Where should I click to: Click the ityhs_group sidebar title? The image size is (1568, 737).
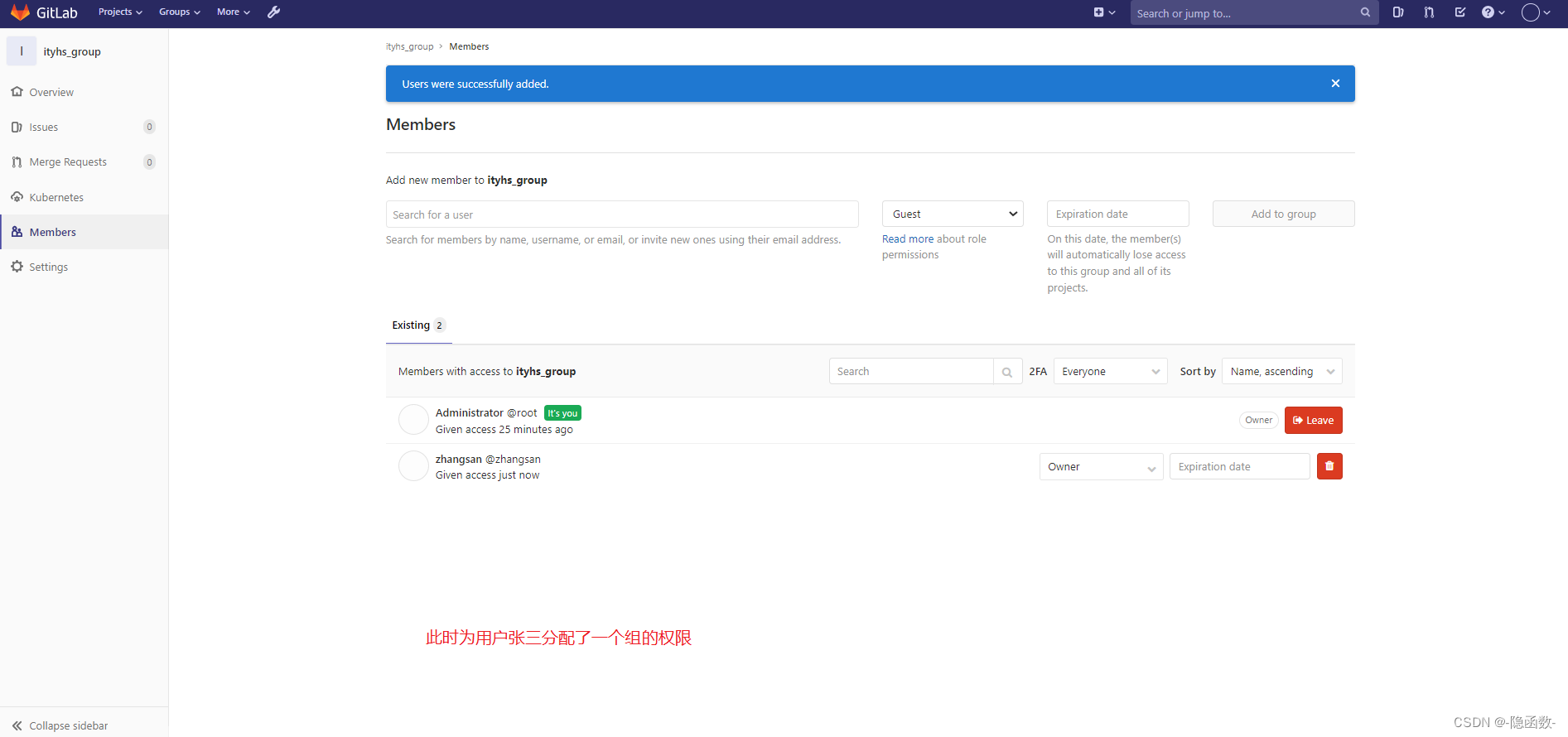(x=72, y=51)
